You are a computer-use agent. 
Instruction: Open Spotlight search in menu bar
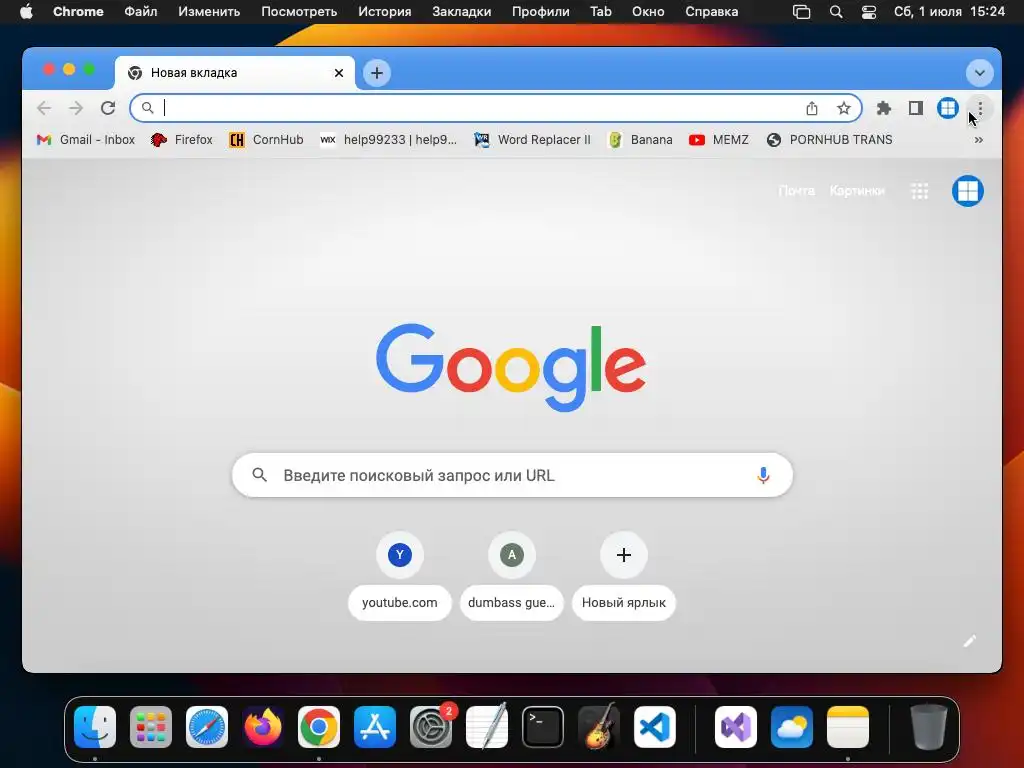point(836,12)
